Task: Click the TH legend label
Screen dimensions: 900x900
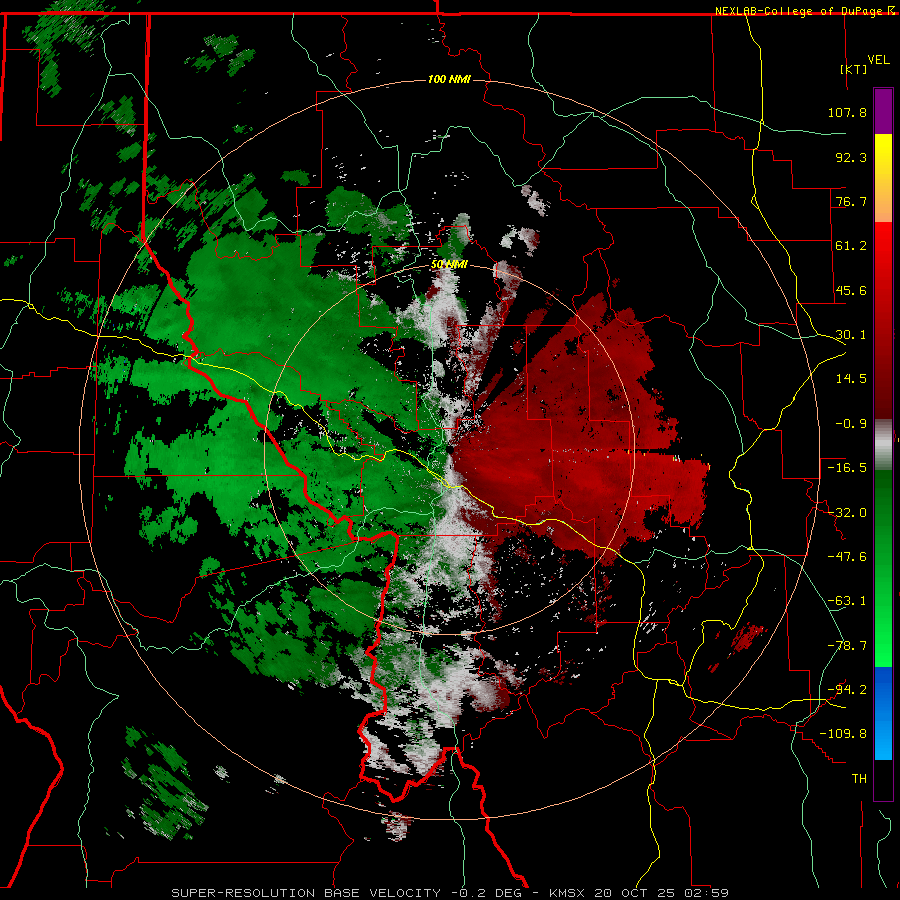Action: pos(859,779)
